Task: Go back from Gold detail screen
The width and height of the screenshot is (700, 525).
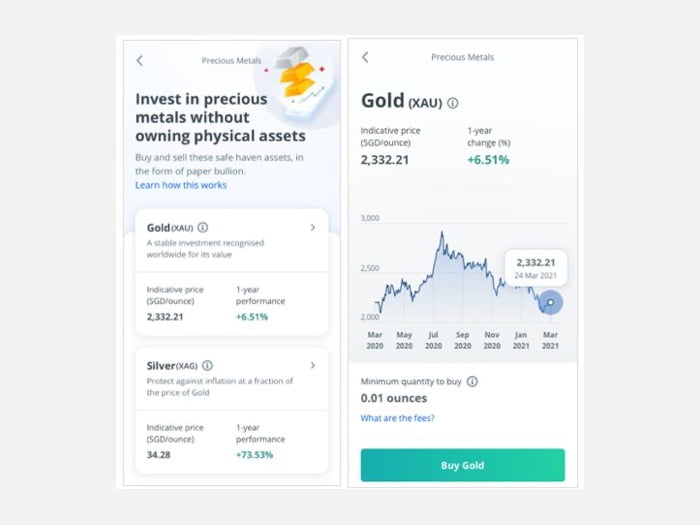Action: pyautogui.click(x=365, y=57)
